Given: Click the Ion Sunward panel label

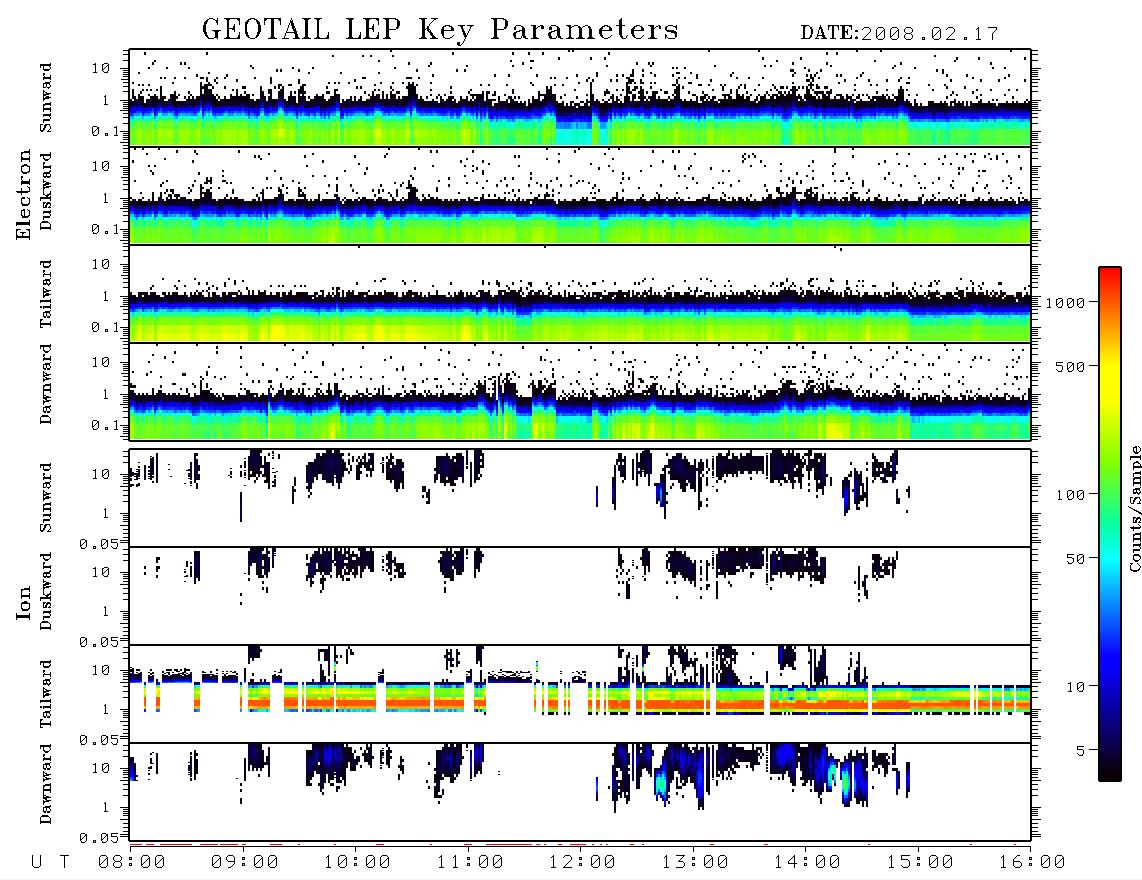Looking at the screenshot, I should 46,498.
